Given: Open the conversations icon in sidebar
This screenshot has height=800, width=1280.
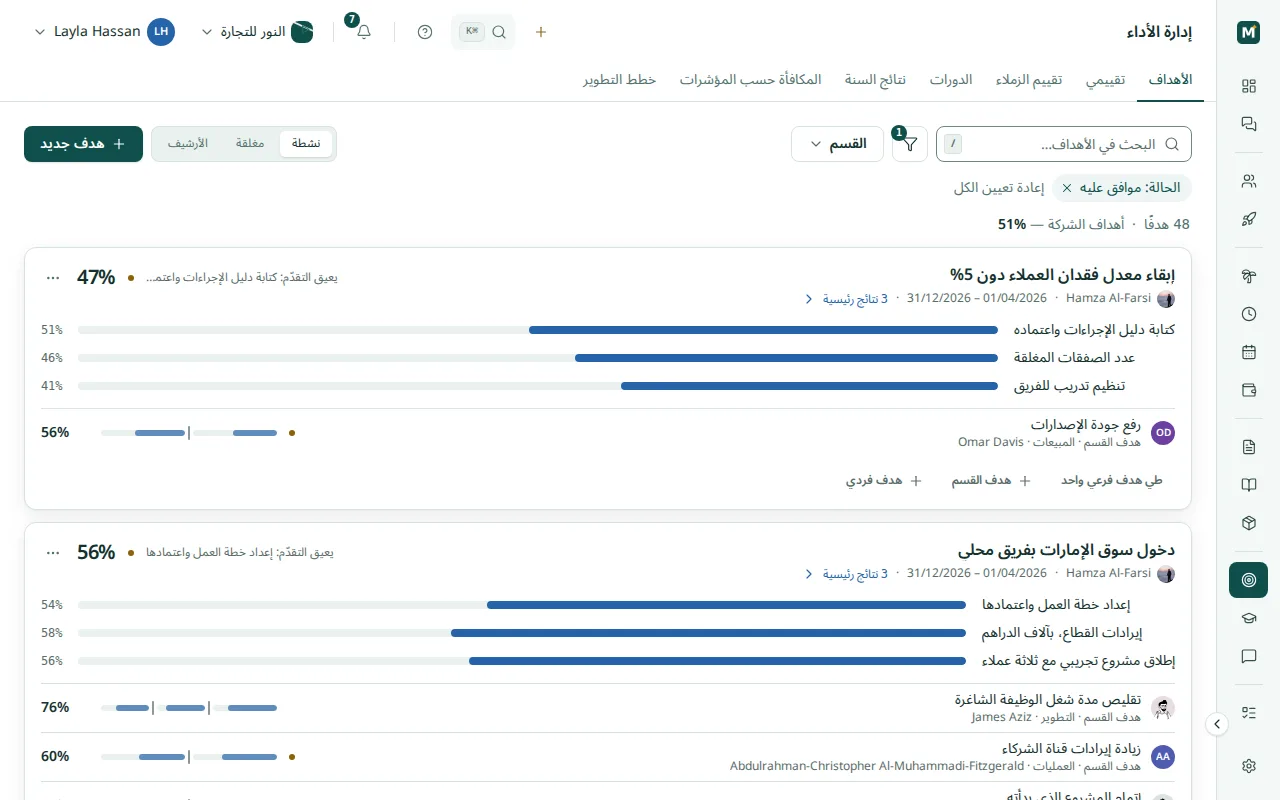Looking at the screenshot, I should point(1248,124).
